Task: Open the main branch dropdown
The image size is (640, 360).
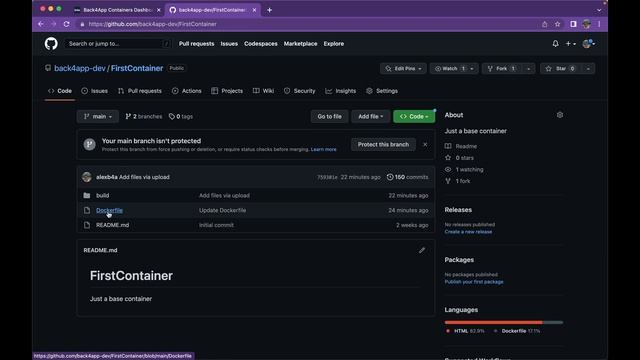Action: coord(98,116)
